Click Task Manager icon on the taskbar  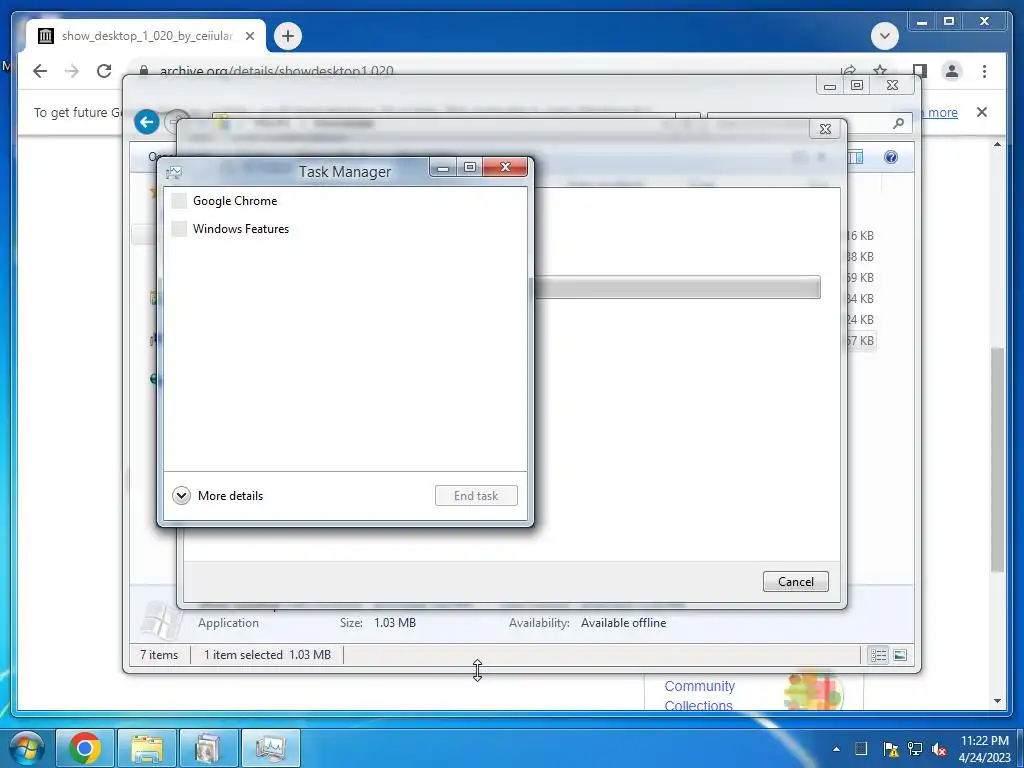[x=270, y=748]
